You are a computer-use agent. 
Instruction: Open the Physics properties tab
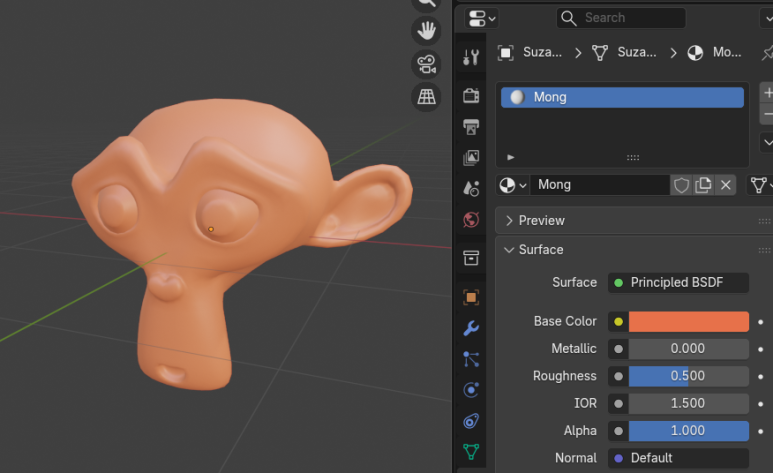(471, 390)
